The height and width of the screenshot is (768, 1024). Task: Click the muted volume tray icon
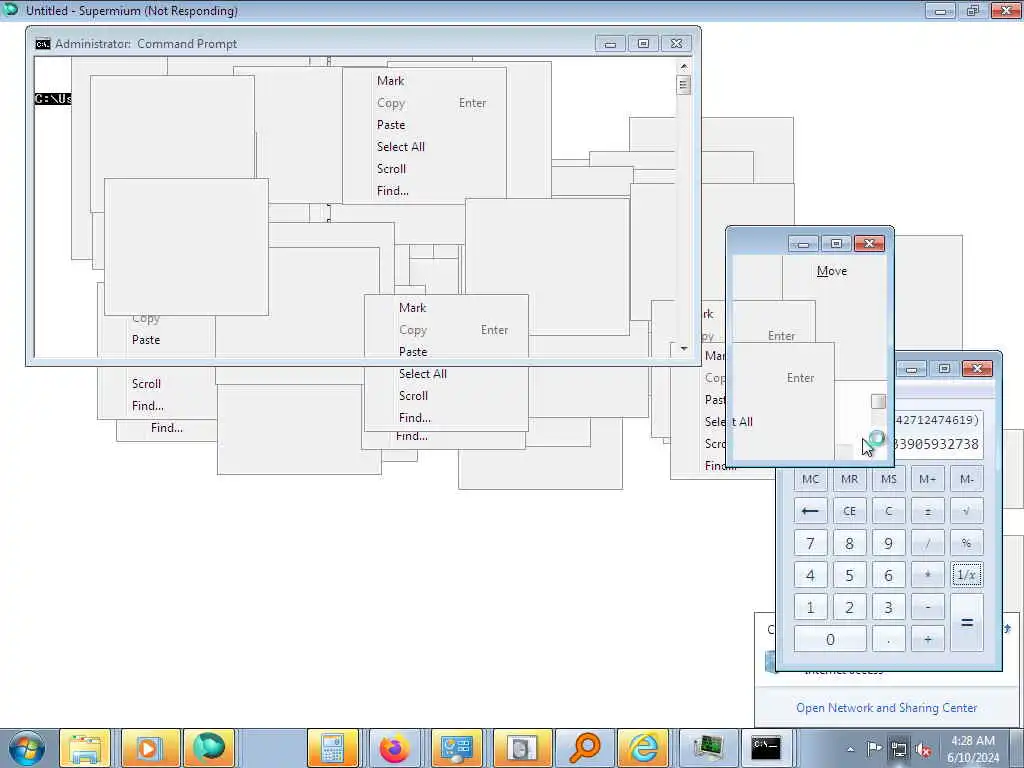(x=923, y=749)
